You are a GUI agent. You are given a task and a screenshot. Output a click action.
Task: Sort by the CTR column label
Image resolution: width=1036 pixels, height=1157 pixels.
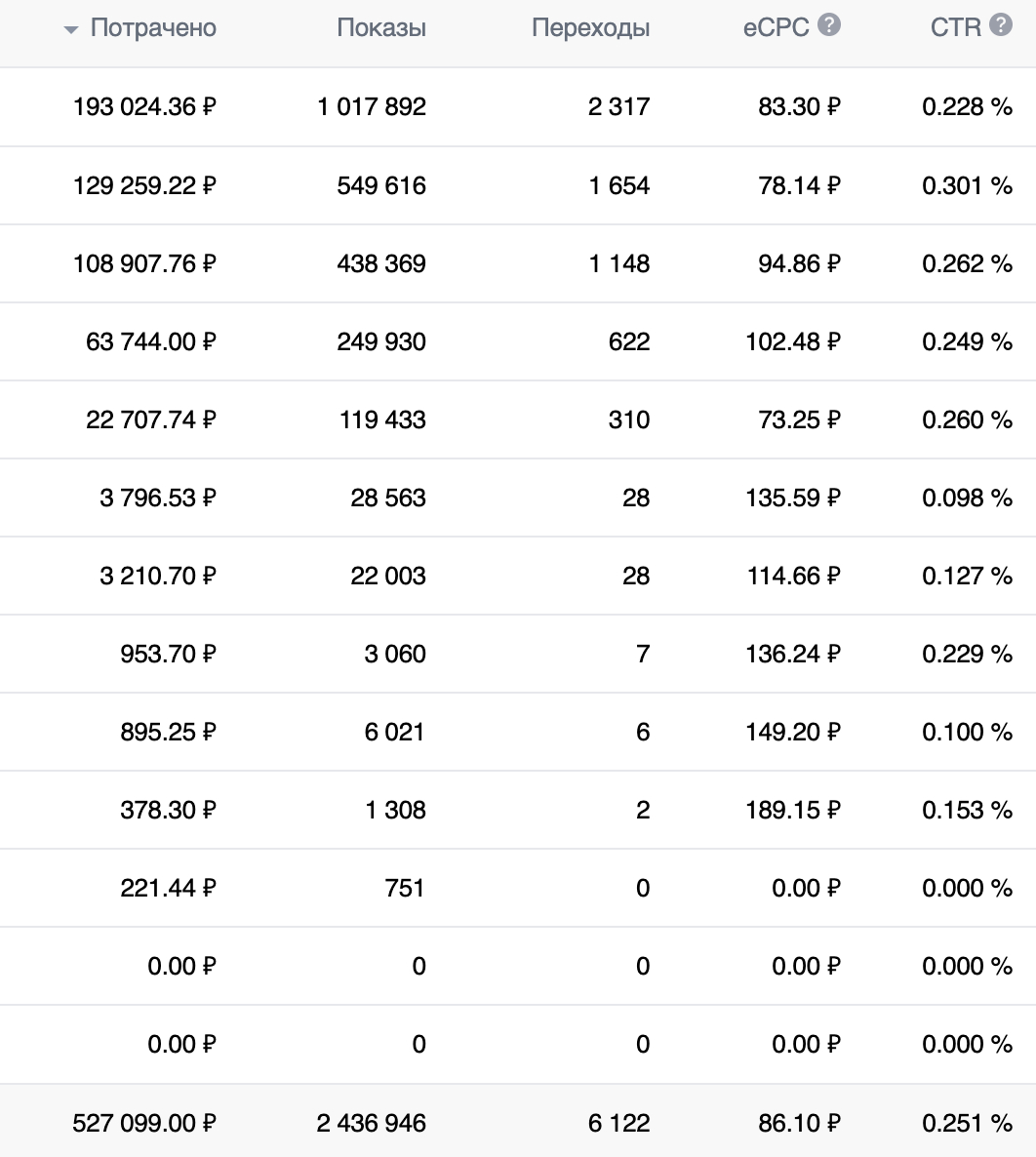coord(956,28)
